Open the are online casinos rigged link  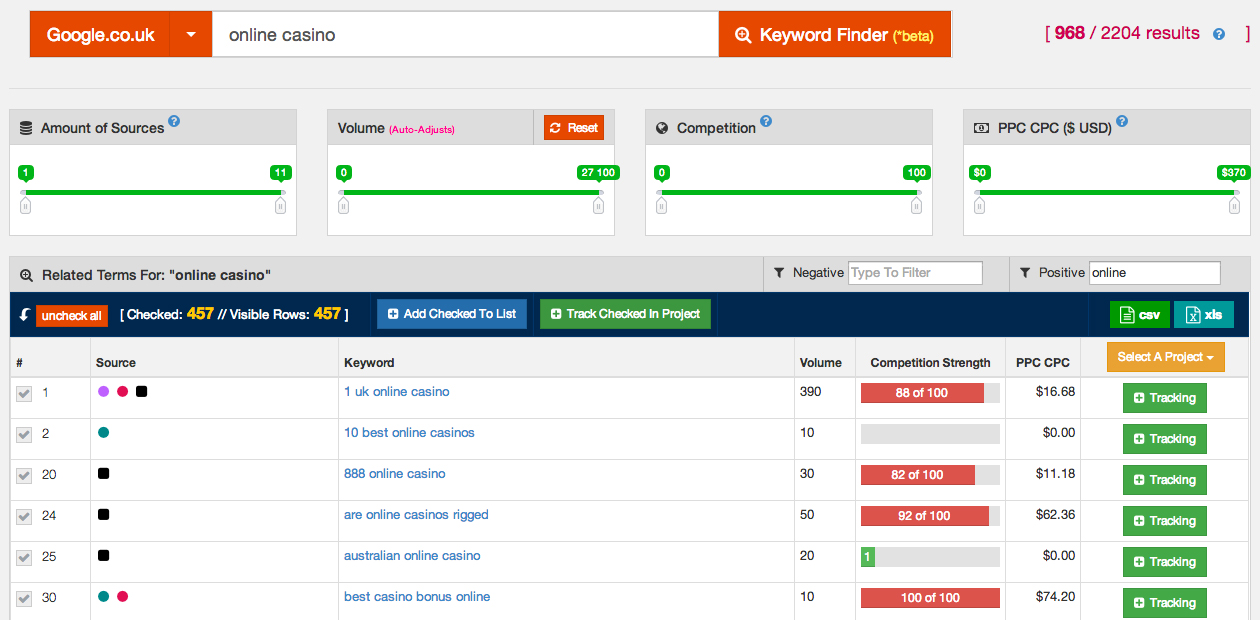pyautogui.click(x=416, y=515)
